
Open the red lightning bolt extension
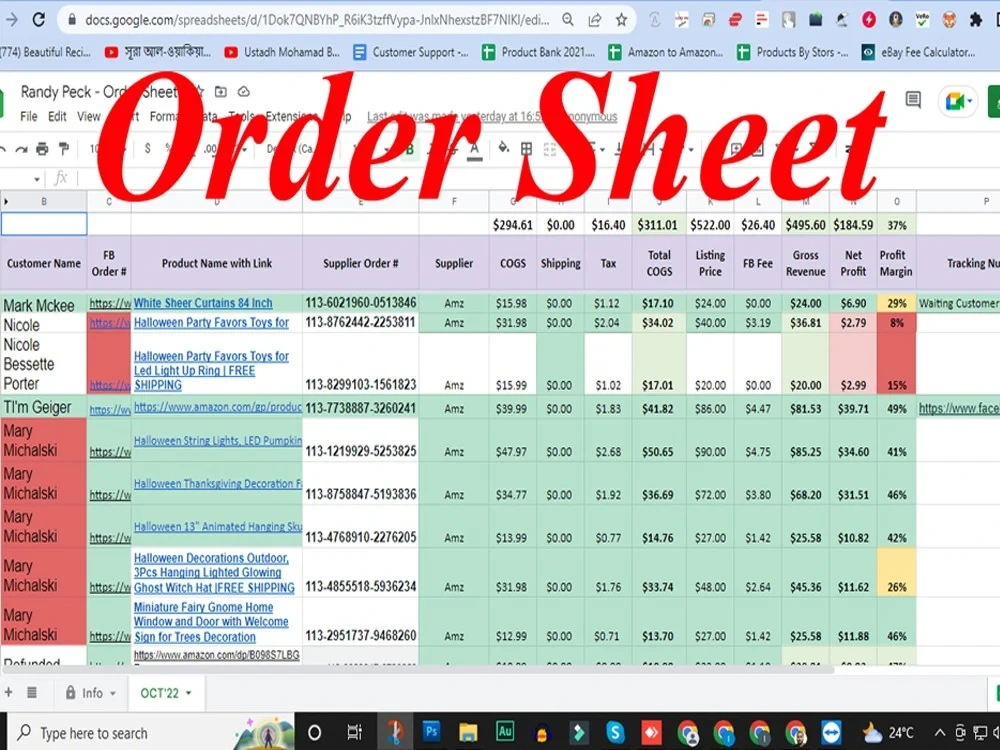click(x=869, y=20)
